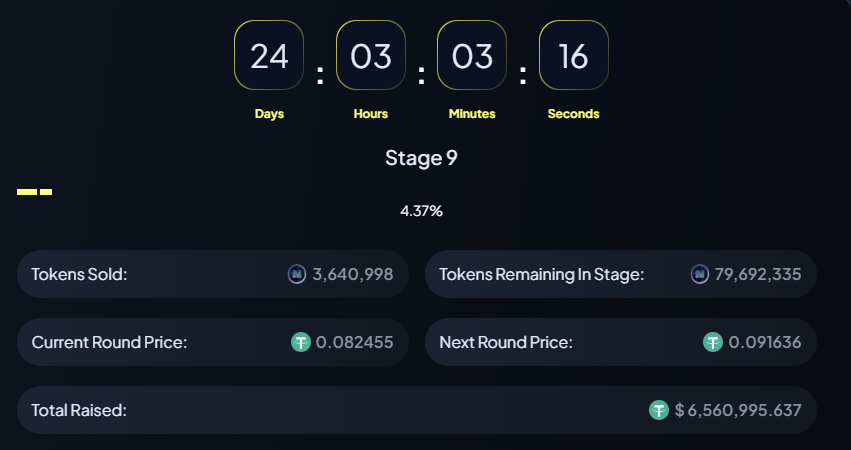Click the Tether icon beside Total Raised
851x450 pixels.
(659, 410)
